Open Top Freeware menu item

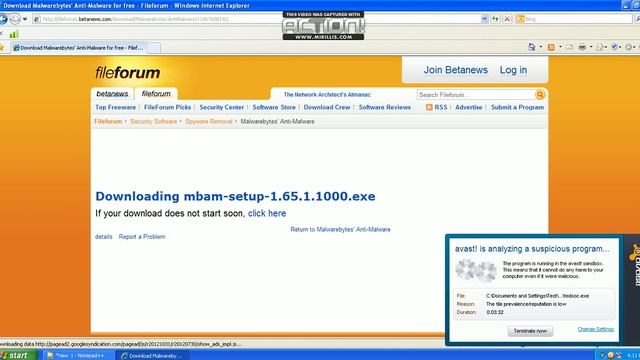[x=116, y=107]
